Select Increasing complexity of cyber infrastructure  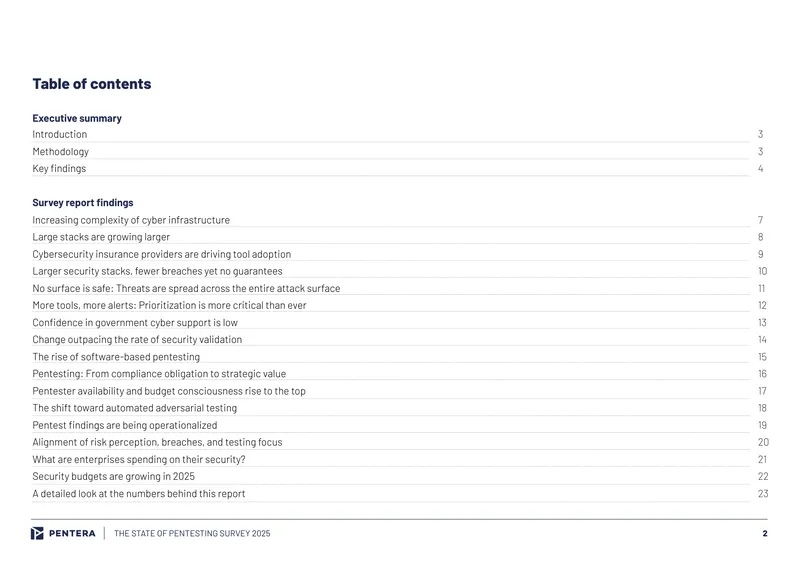point(131,220)
